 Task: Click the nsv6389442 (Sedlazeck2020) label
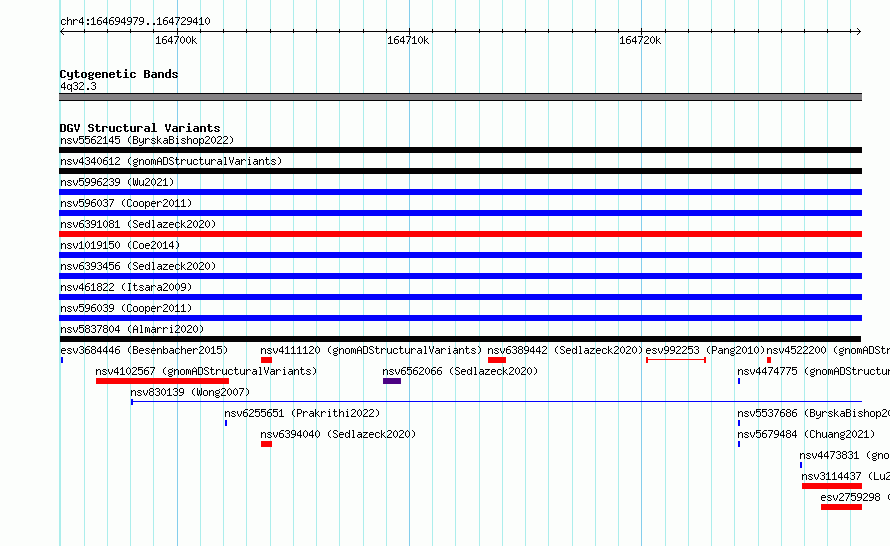(x=565, y=350)
